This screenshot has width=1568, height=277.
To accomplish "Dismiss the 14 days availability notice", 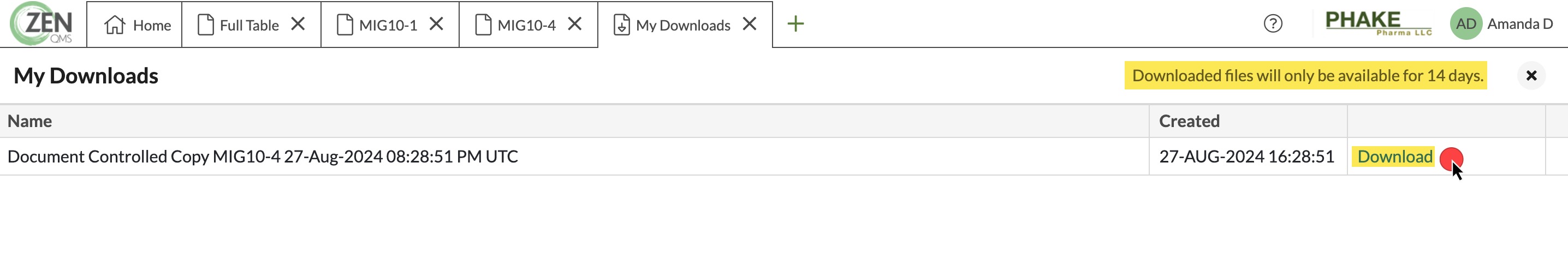I will [1531, 75].
